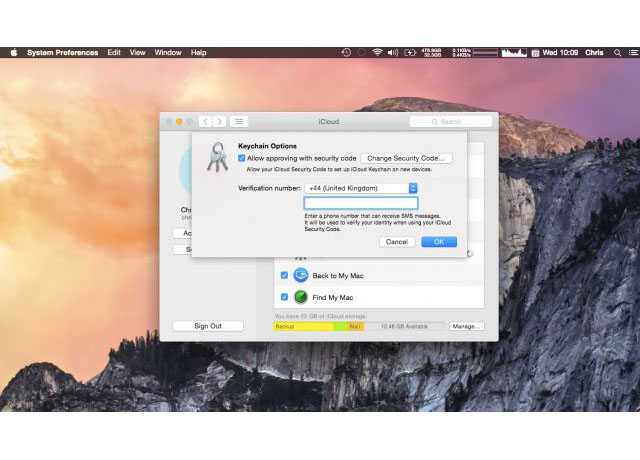Click the Find My Mac radar icon
Screen dimensions: 640x460
[x=301, y=297]
